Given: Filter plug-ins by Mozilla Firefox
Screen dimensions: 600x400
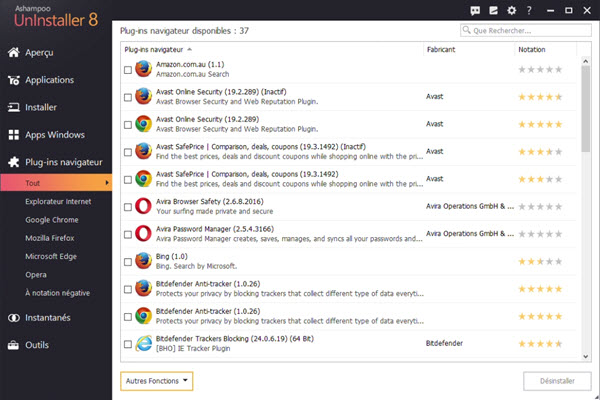Looking at the screenshot, I should pyautogui.click(x=50, y=238).
